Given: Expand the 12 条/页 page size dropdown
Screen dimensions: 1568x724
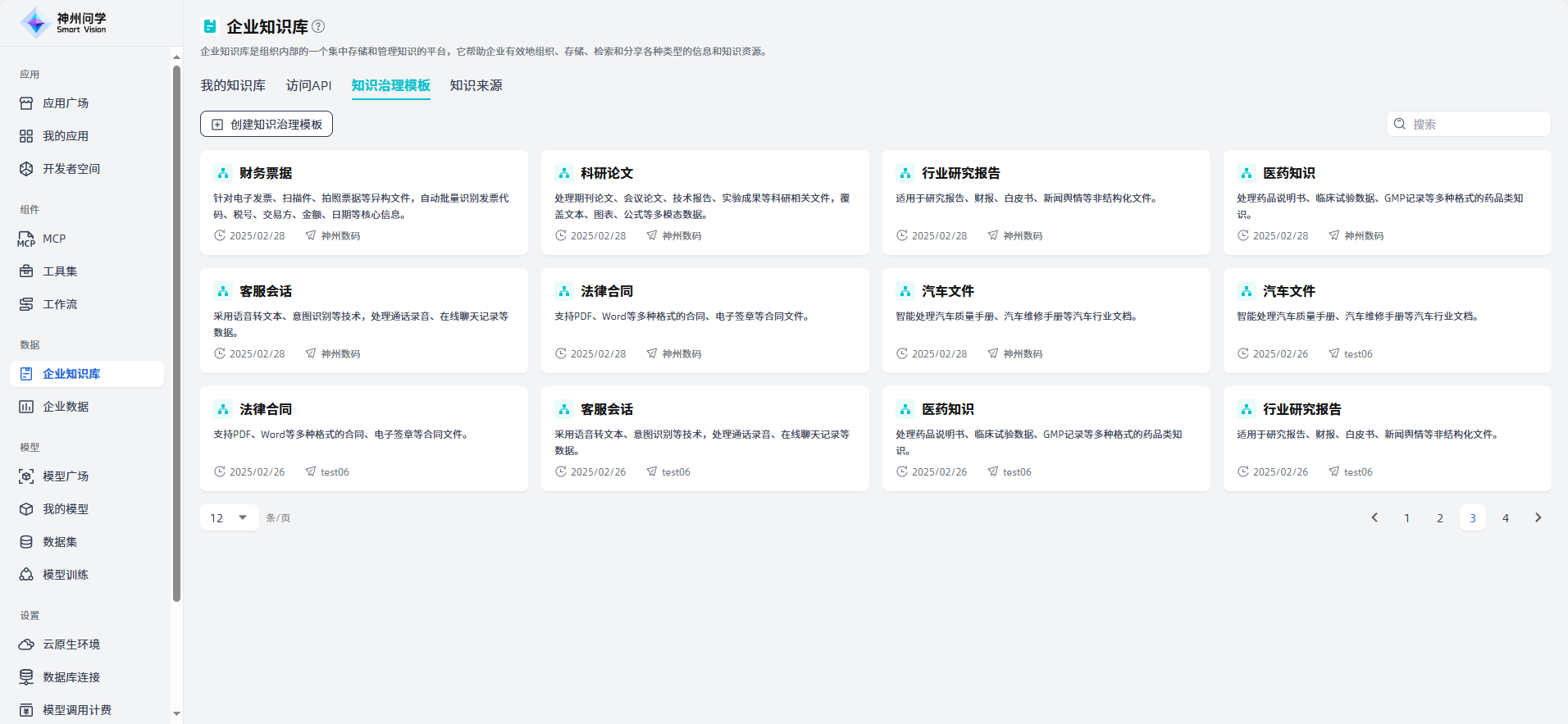Looking at the screenshot, I should click(x=230, y=517).
